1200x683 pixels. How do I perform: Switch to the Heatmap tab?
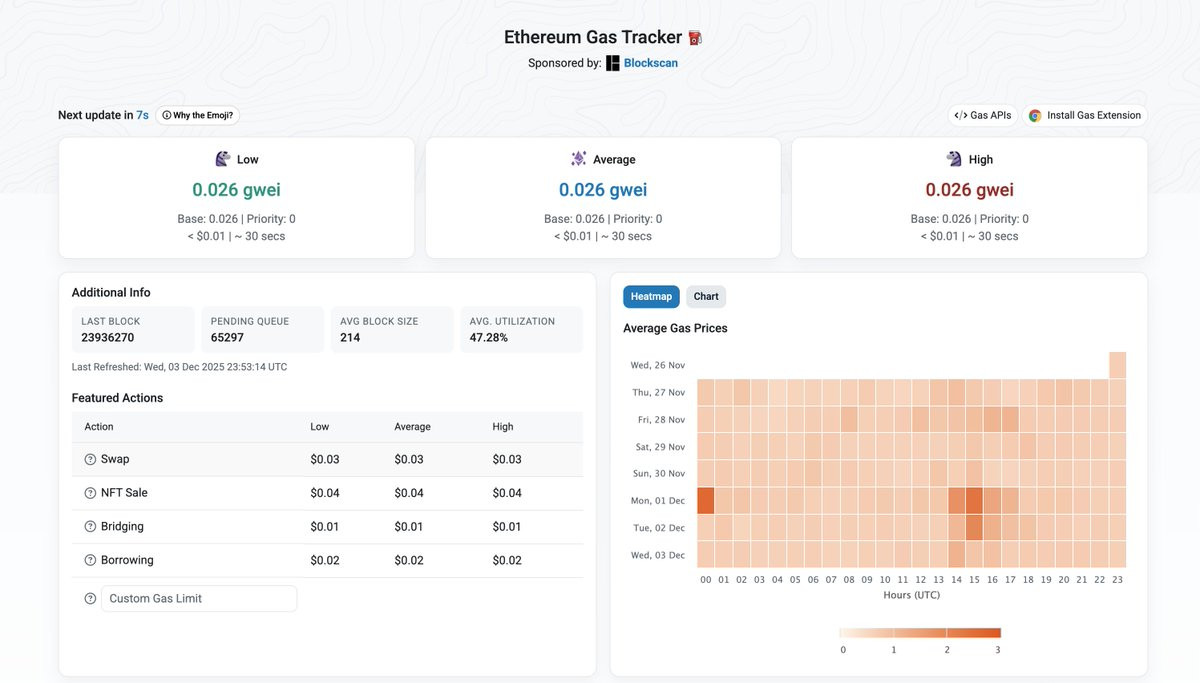(651, 296)
